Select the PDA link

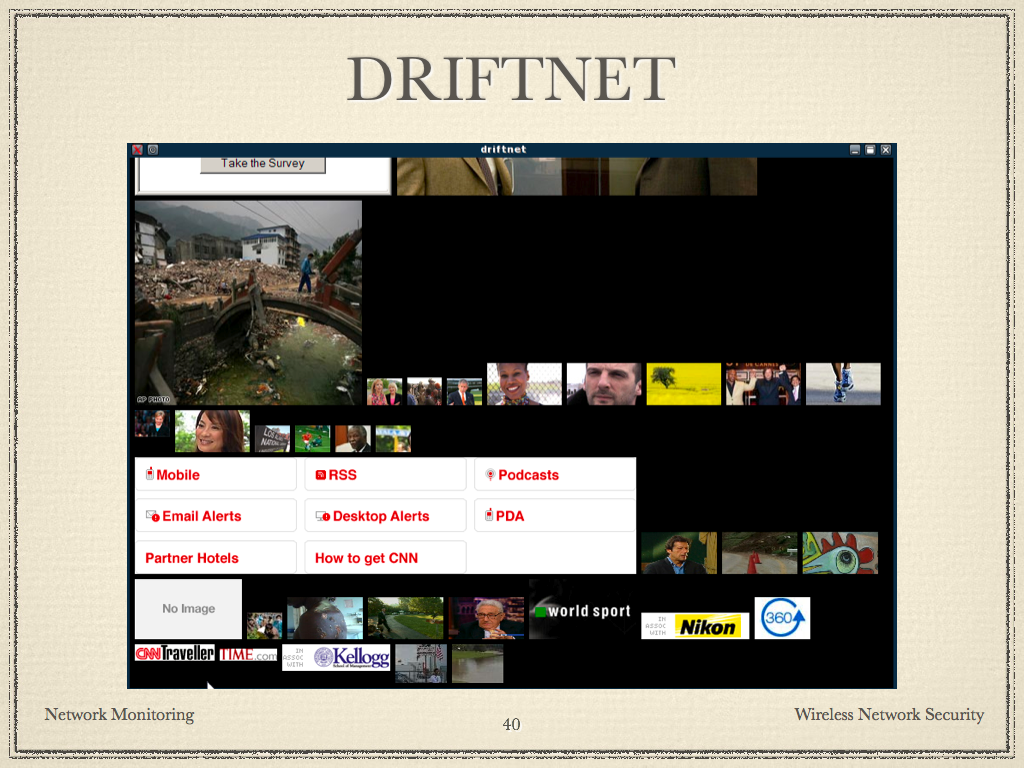point(509,516)
